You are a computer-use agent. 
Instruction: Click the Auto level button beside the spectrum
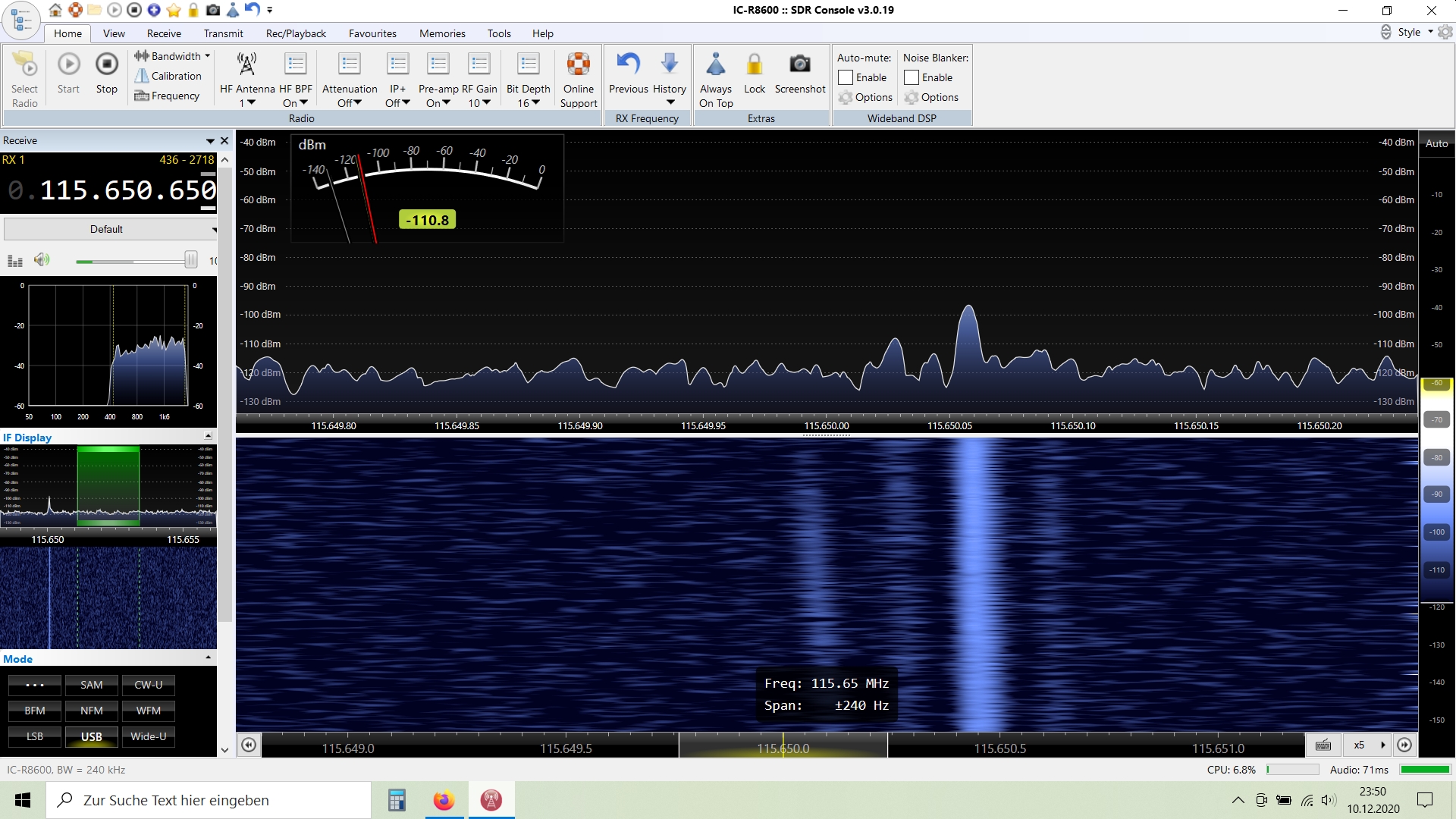(x=1437, y=143)
